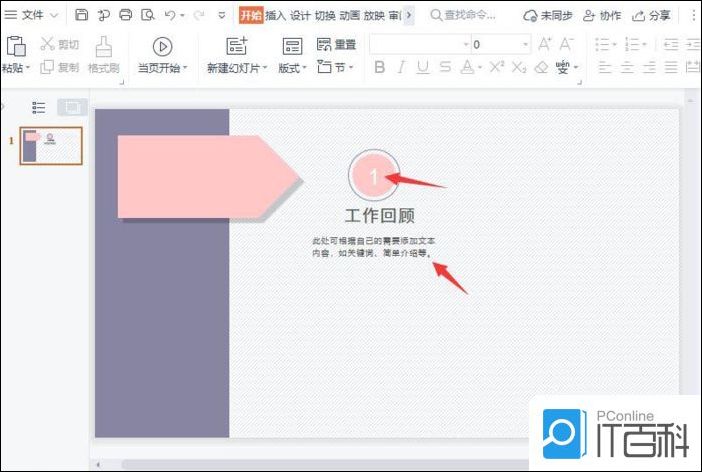Click the 新建幻灯片 new slide icon
This screenshot has width=702, height=472.
pos(236,47)
